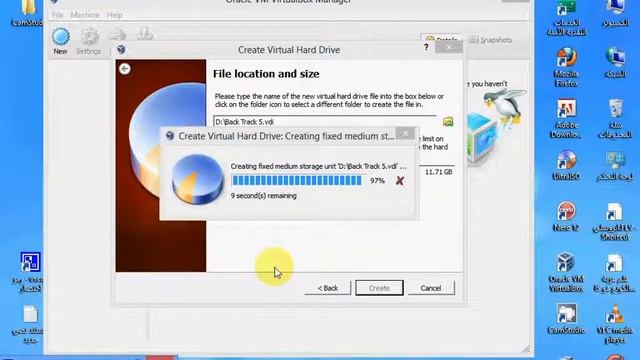640x360 pixels.
Task: Click the 97% progress percentage label
Action: (377, 180)
